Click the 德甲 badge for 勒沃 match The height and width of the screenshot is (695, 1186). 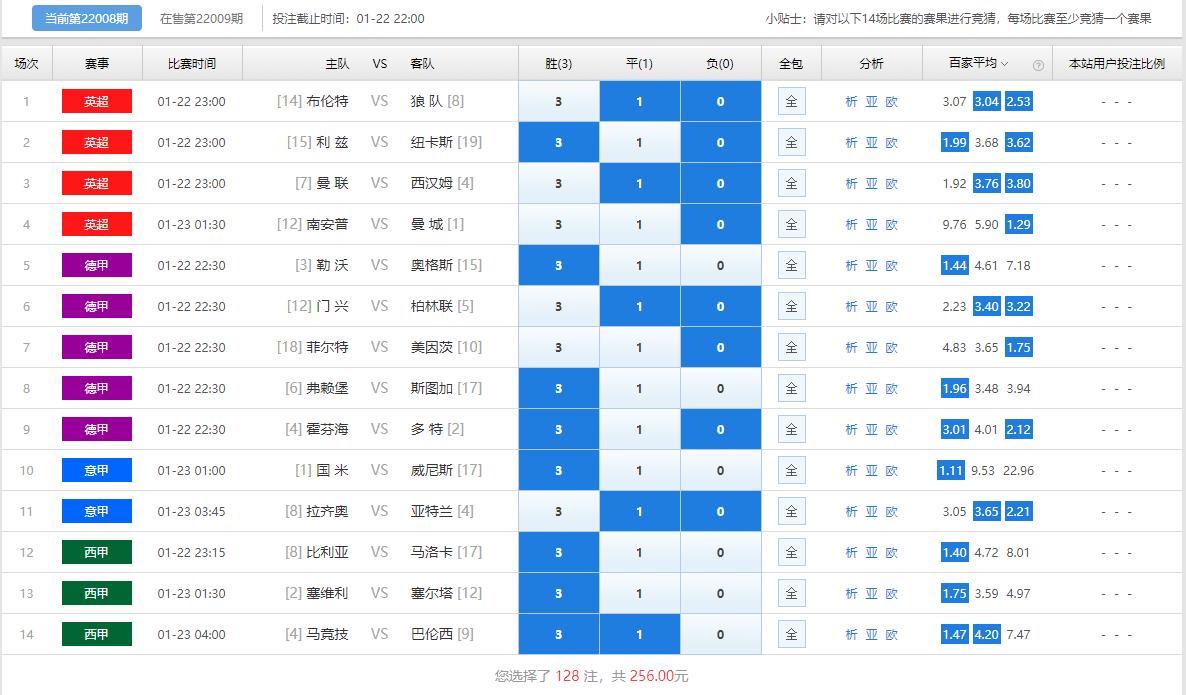[97, 265]
